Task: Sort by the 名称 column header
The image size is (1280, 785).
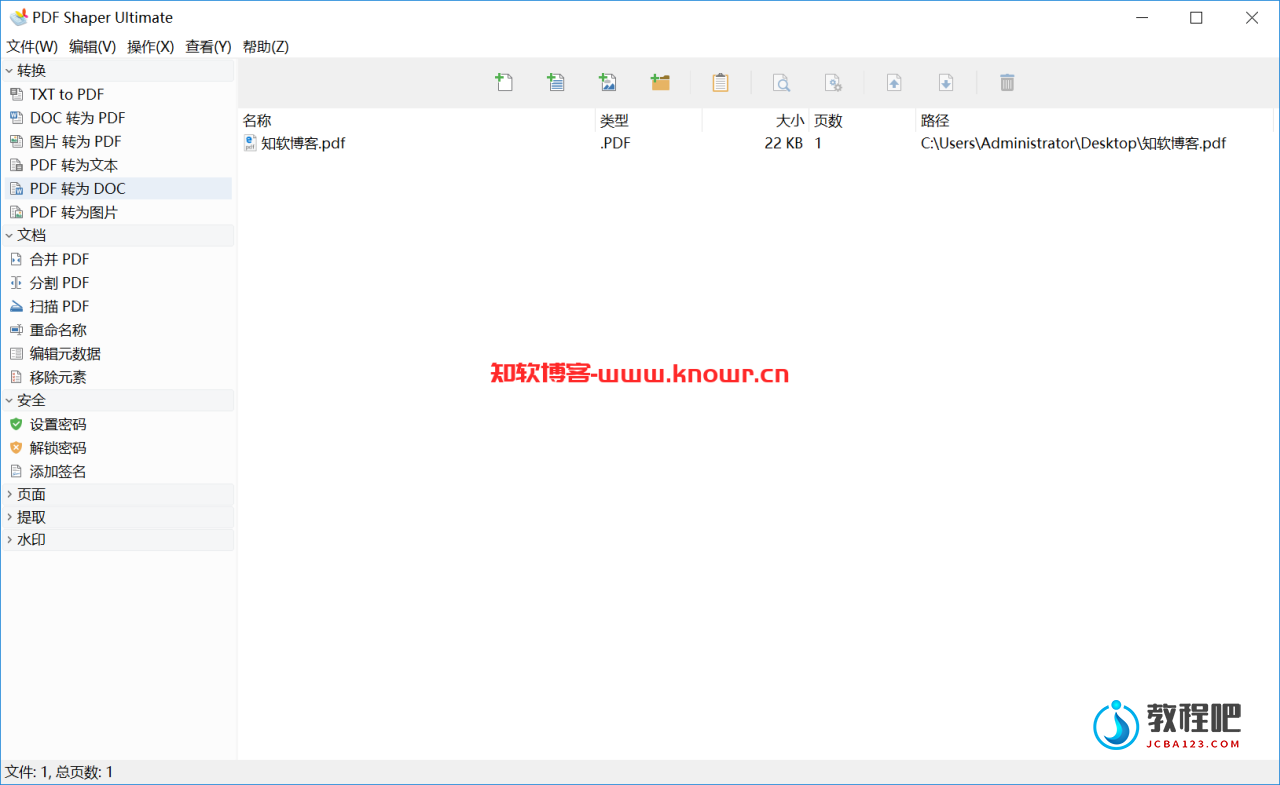Action: [x=416, y=121]
